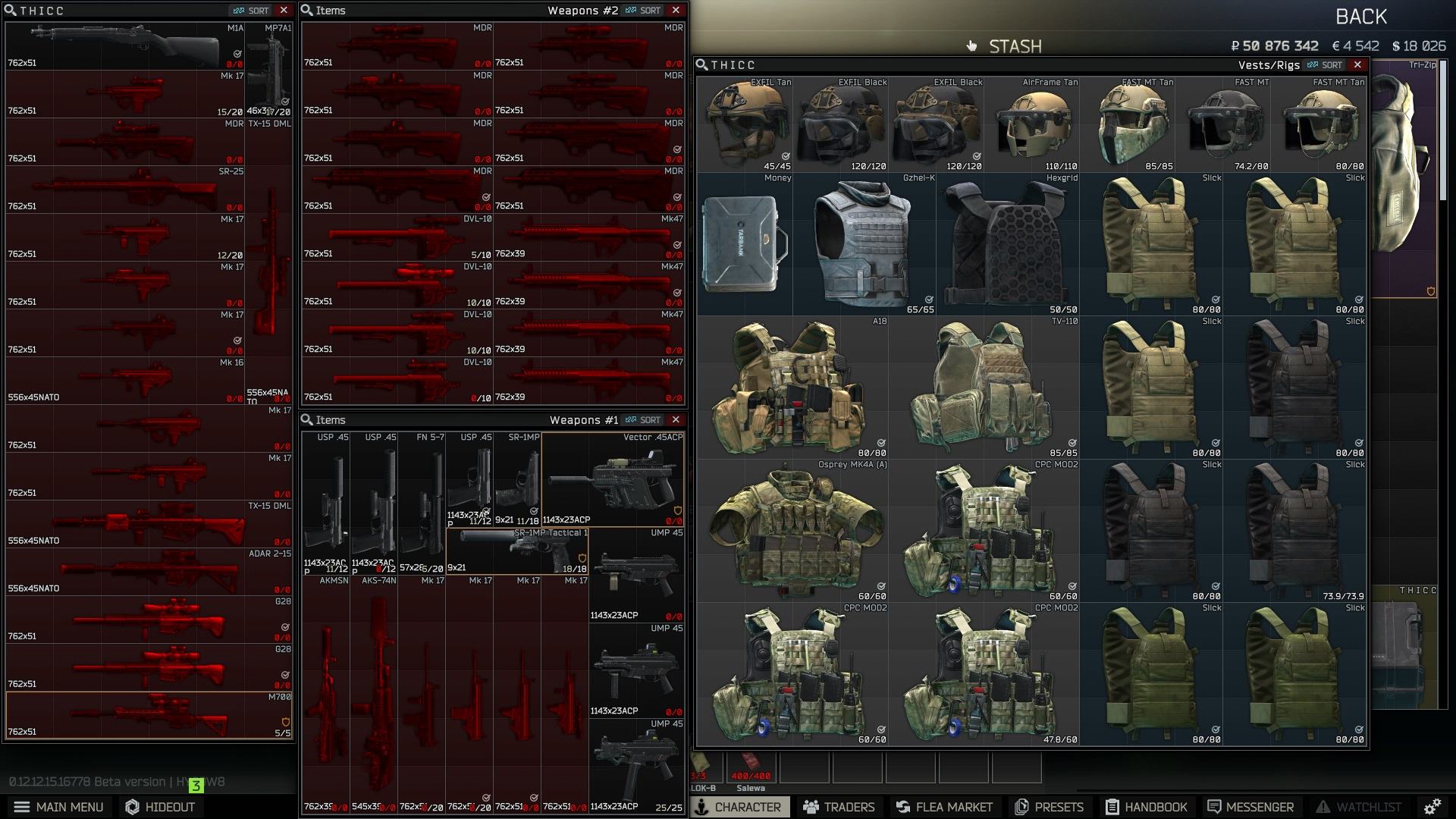Close the Weapons #2 container window
The width and height of the screenshot is (1456, 819).
676,11
